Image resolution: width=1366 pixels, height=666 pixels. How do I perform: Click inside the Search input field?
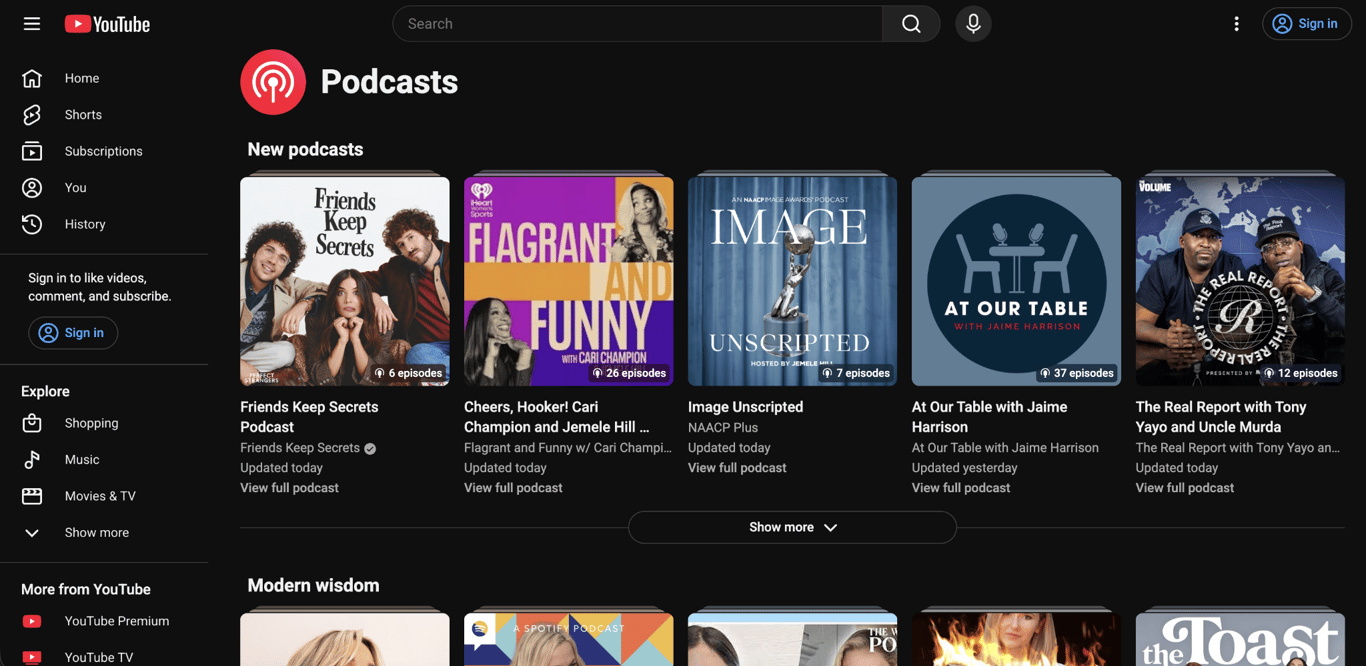[637, 23]
